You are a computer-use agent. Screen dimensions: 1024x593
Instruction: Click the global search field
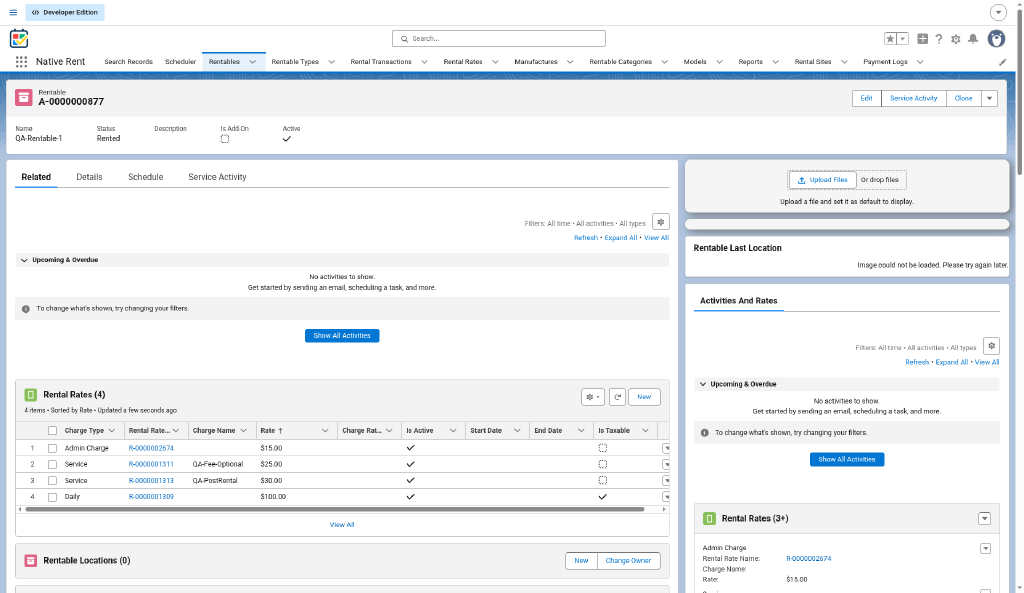tap(499, 39)
